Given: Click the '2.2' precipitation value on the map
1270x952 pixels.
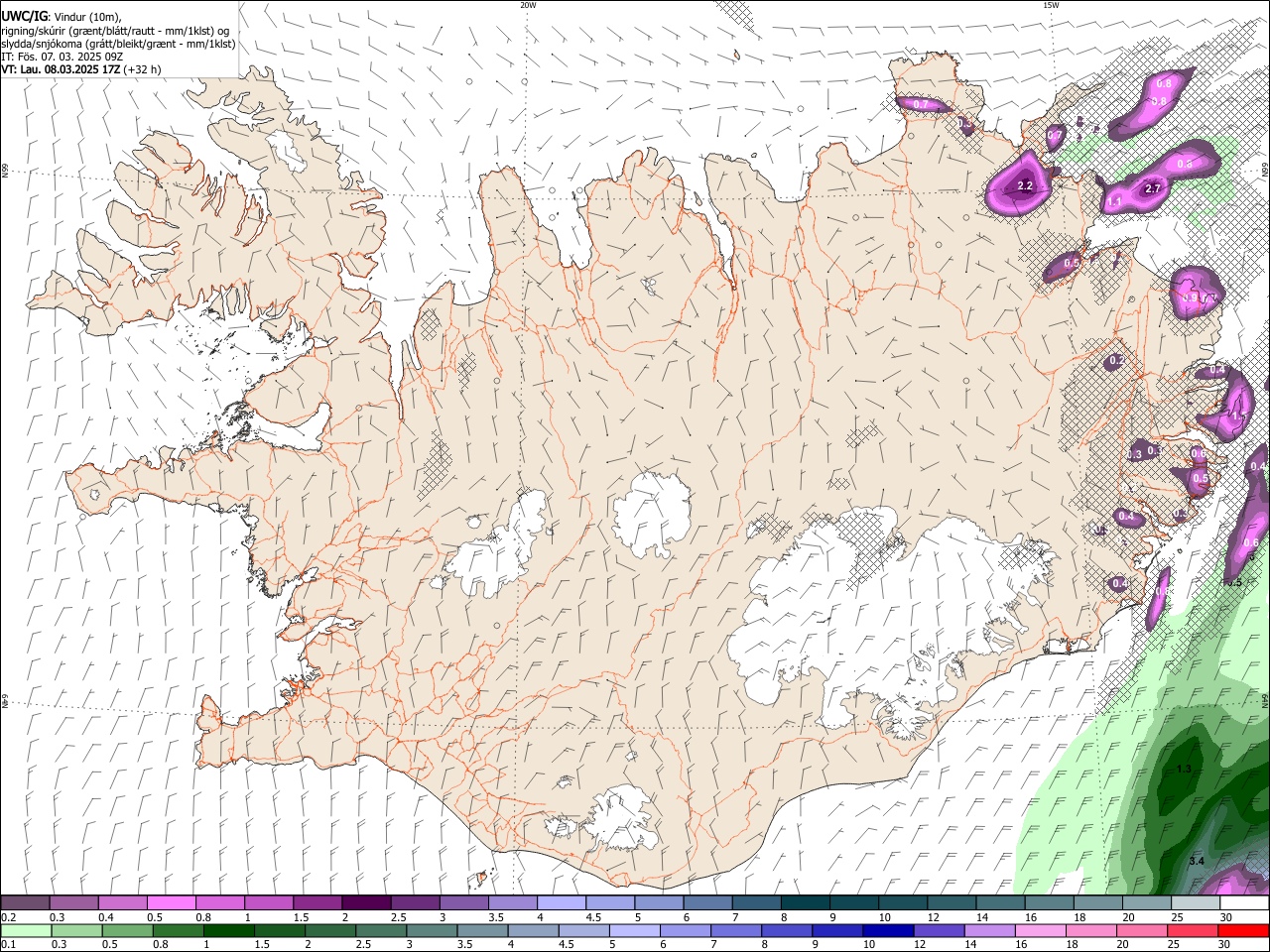Looking at the screenshot, I should point(1025,185).
